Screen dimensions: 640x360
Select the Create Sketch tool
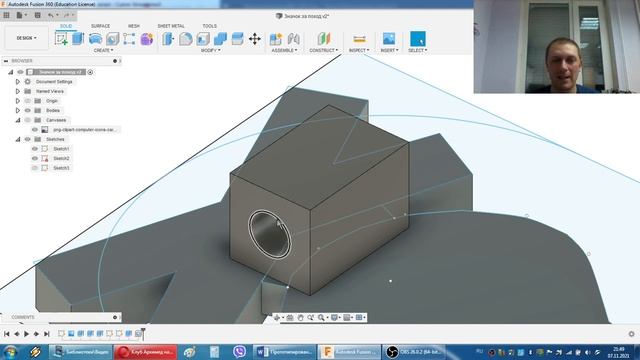(61, 39)
